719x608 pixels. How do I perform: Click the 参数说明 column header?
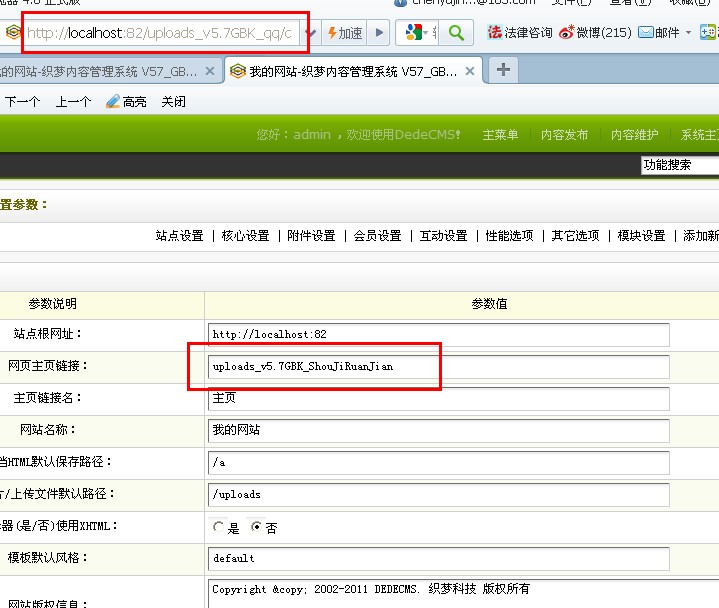click(x=52, y=304)
